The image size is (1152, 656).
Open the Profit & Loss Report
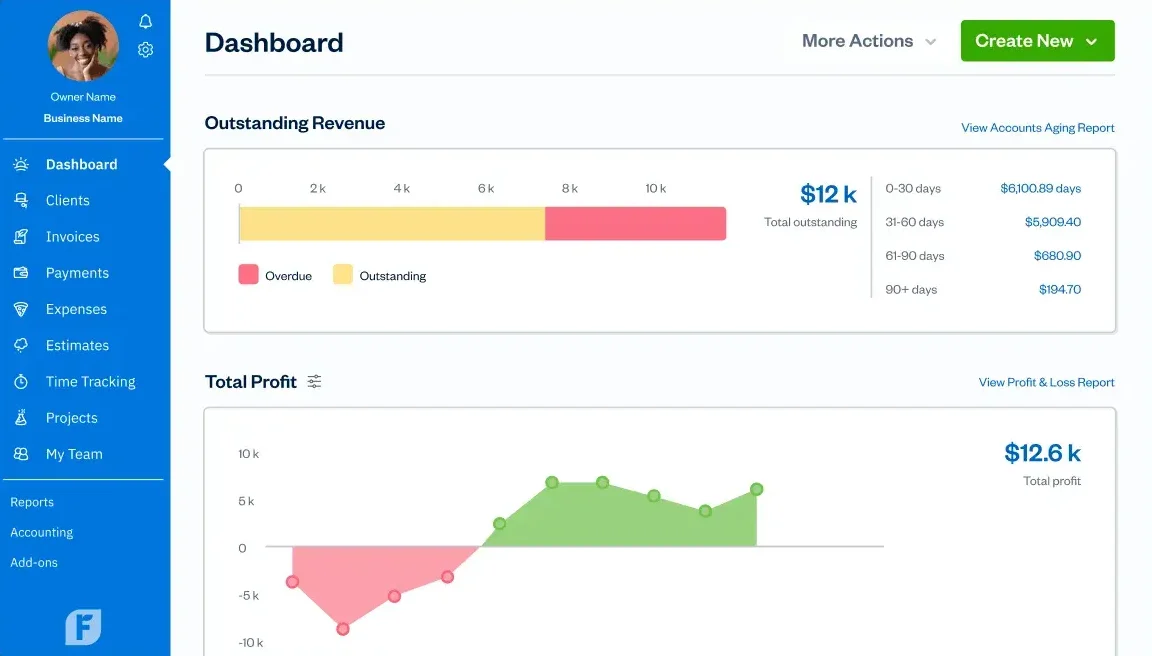click(1046, 382)
